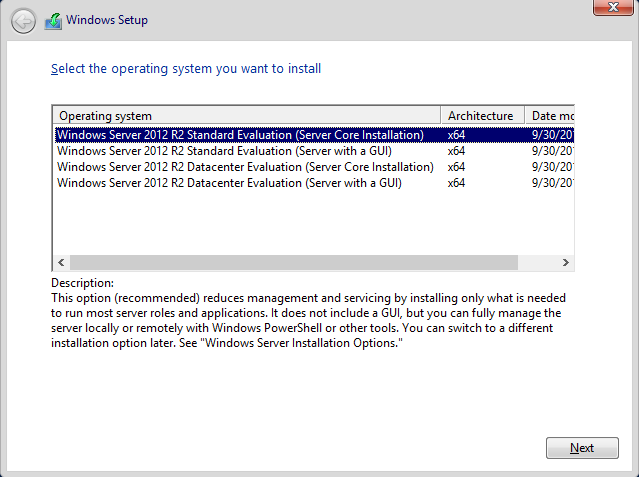
Task: Click the Windows Setup title bar icon
Action: coord(52,20)
